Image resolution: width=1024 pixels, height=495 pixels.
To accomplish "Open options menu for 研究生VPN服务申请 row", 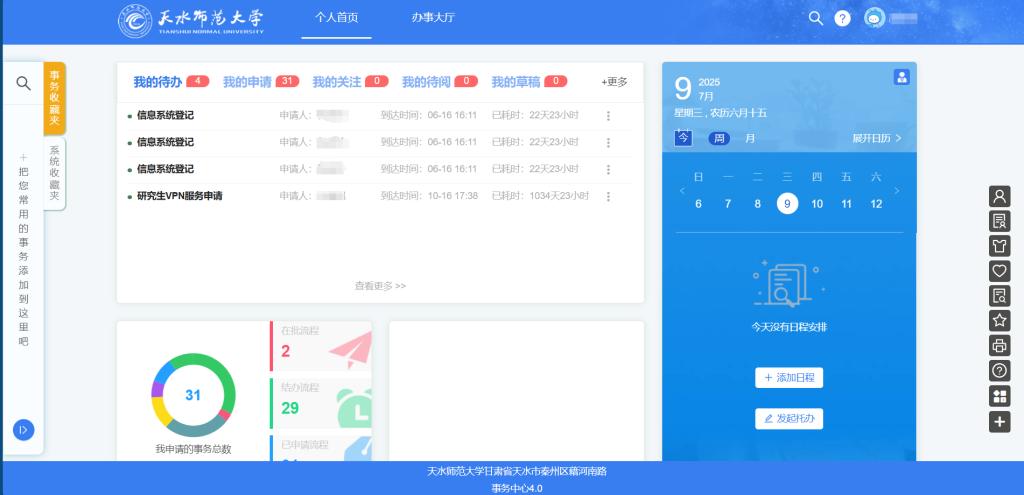I will tap(607, 196).
